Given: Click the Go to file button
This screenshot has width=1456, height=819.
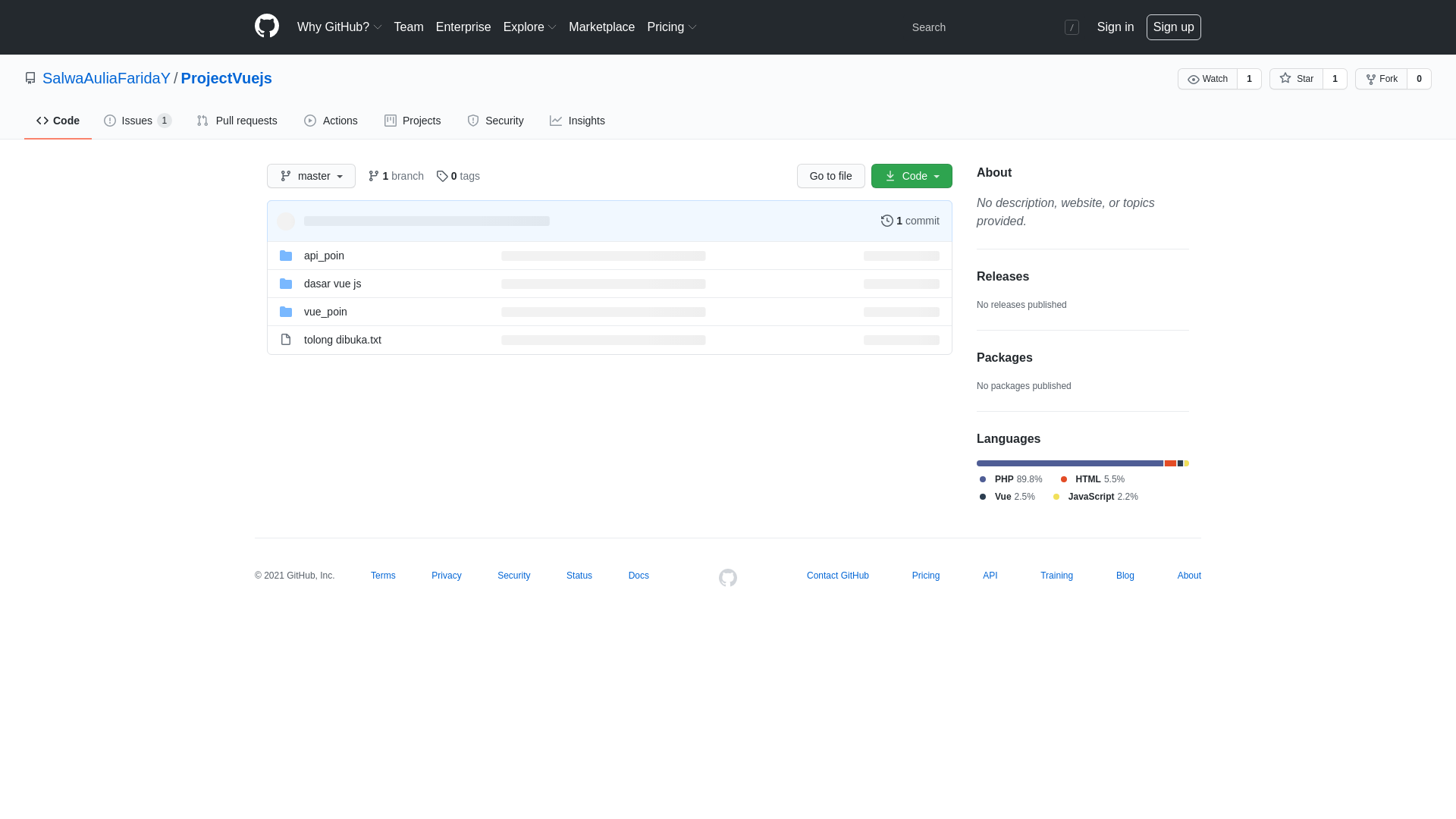Looking at the screenshot, I should [x=830, y=176].
